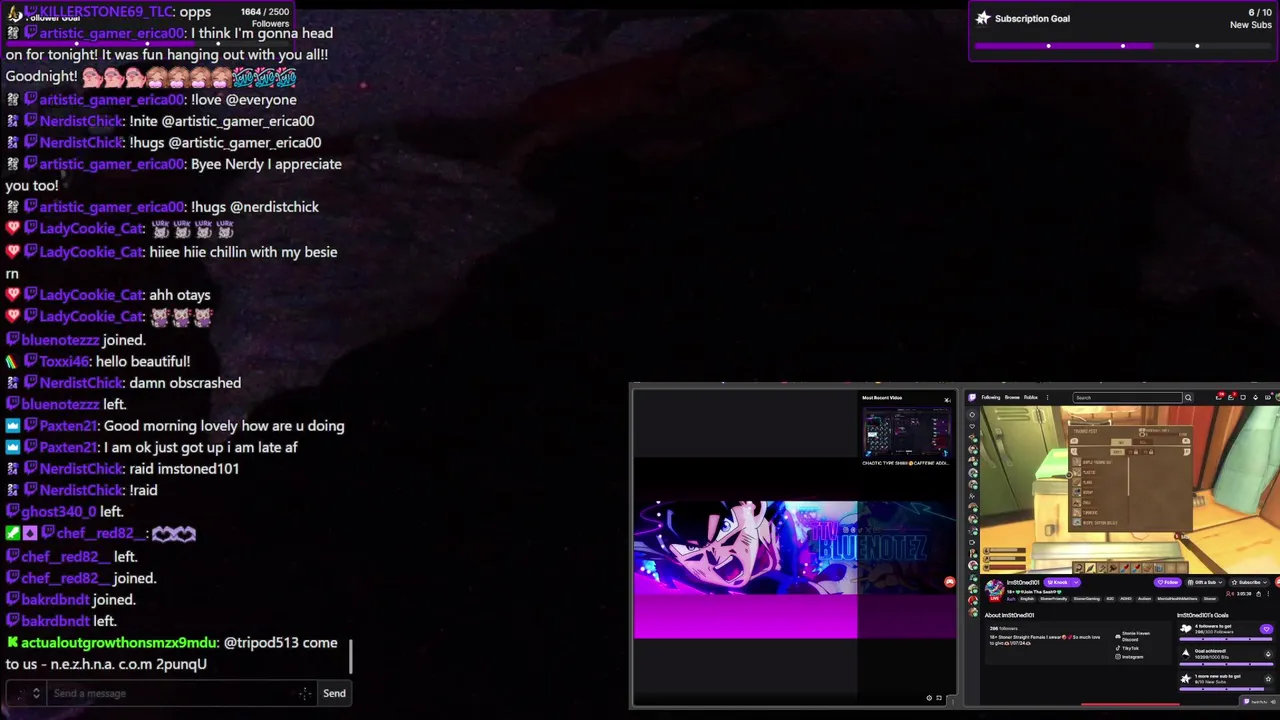Open Following tab in Twitch window

(991, 397)
